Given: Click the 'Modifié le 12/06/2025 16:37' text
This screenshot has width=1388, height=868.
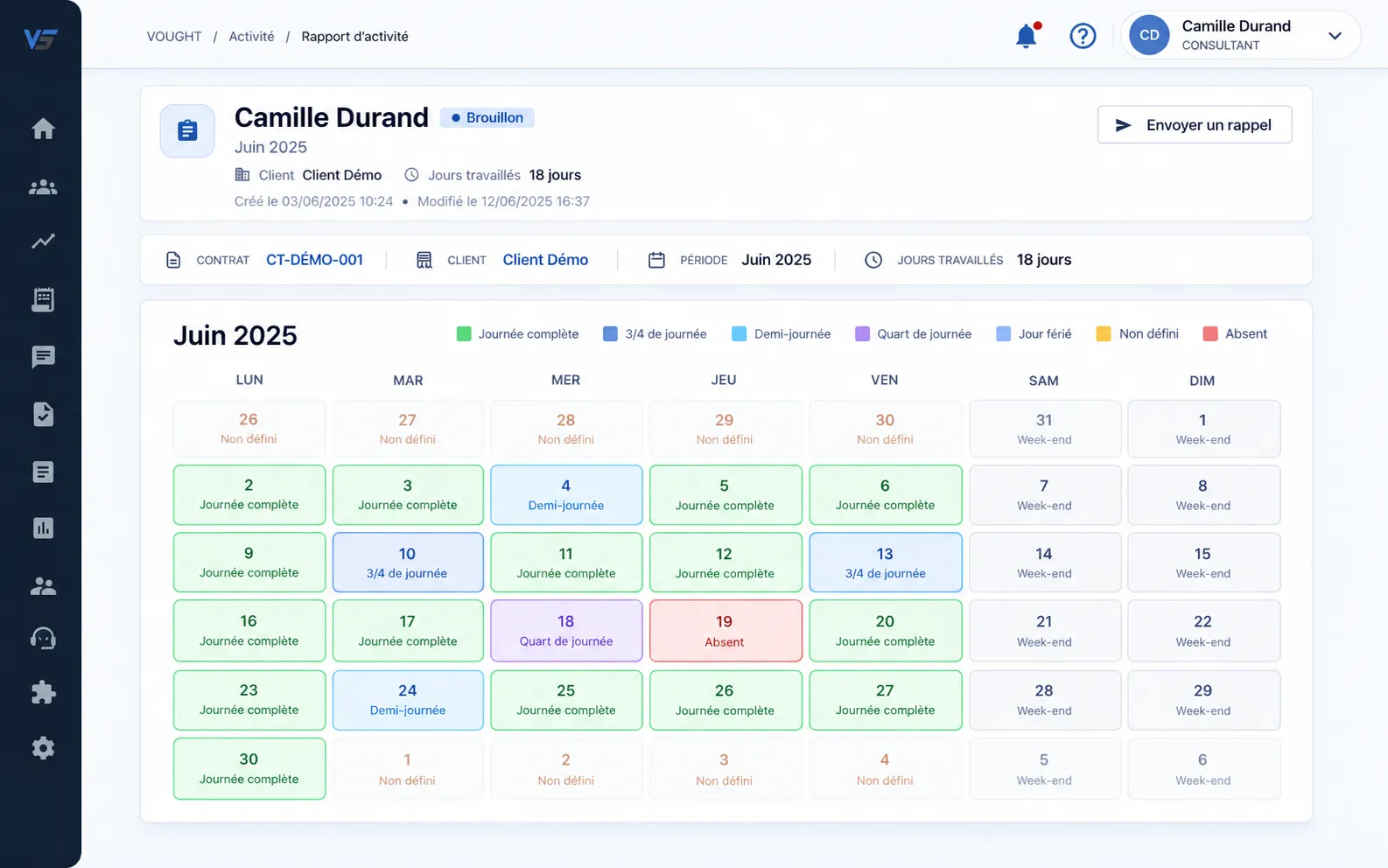Looking at the screenshot, I should point(503,201).
